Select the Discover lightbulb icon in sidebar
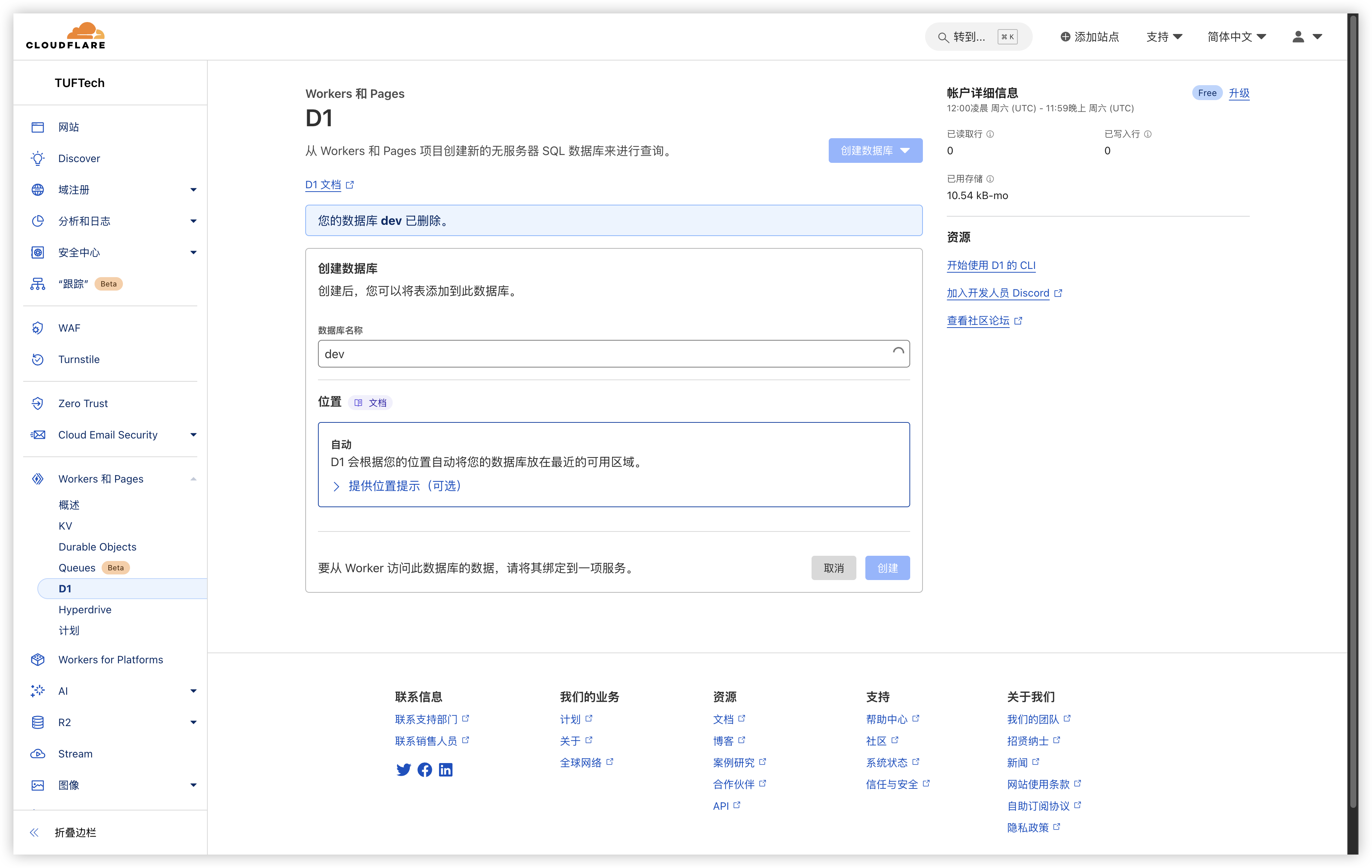This screenshot has height=868, width=1372. click(x=38, y=158)
